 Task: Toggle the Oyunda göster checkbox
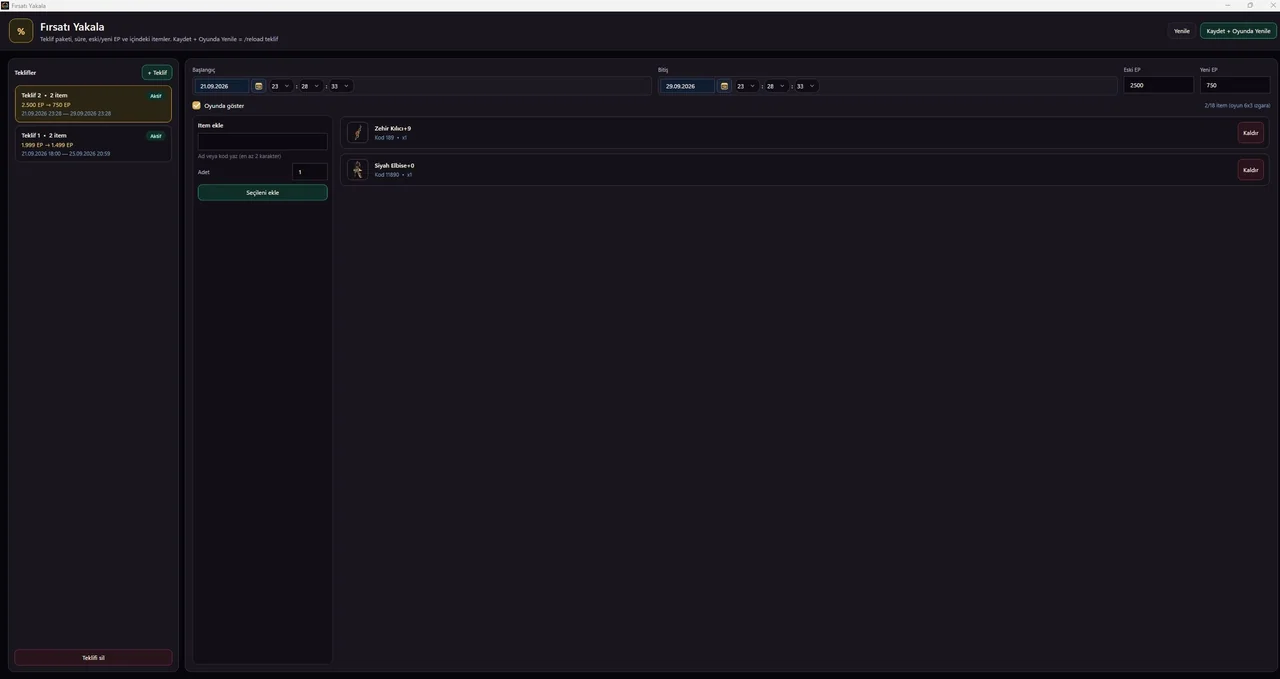(197, 105)
